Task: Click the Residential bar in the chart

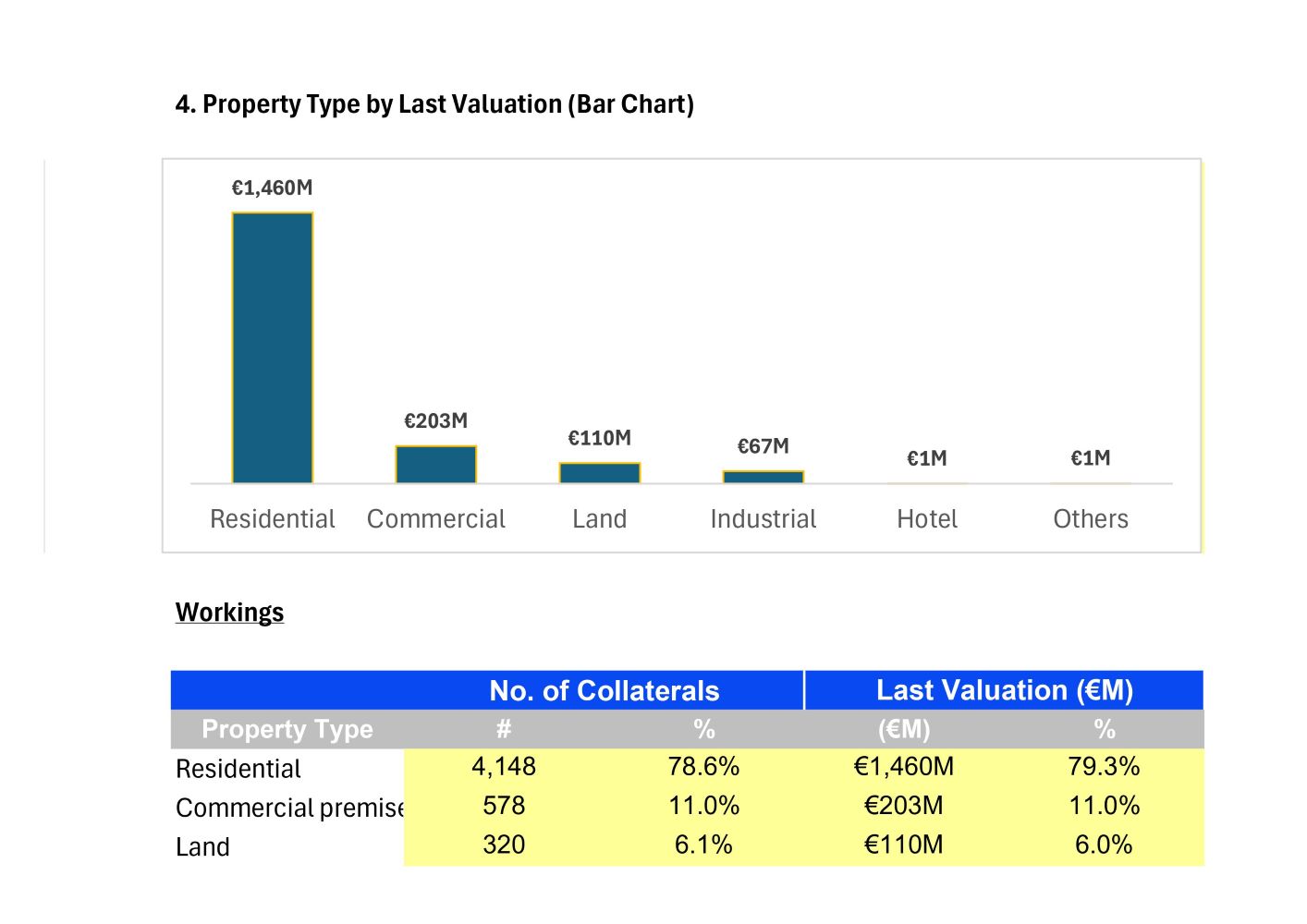Action: (272, 348)
